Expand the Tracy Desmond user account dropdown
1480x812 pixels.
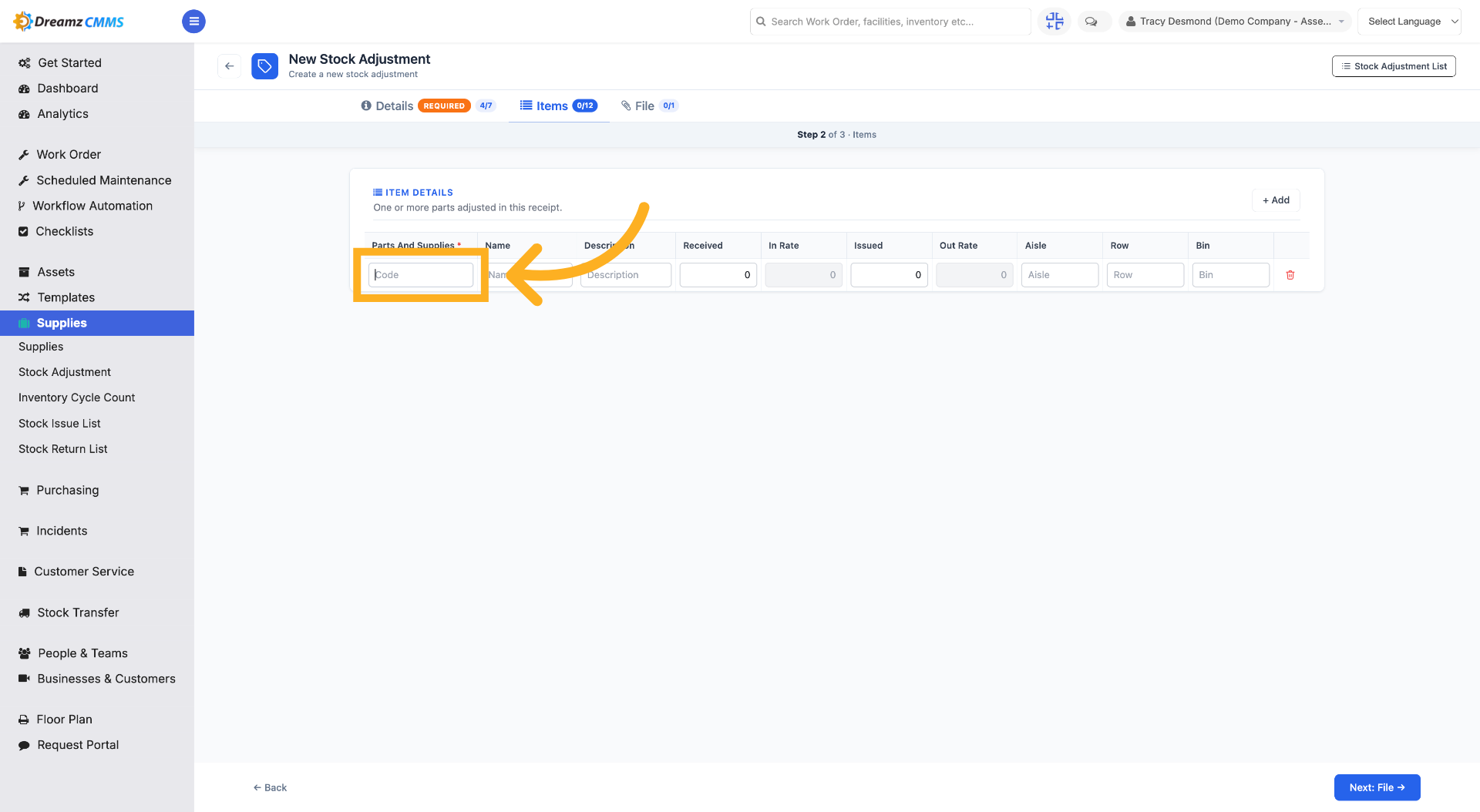(x=1235, y=22)
